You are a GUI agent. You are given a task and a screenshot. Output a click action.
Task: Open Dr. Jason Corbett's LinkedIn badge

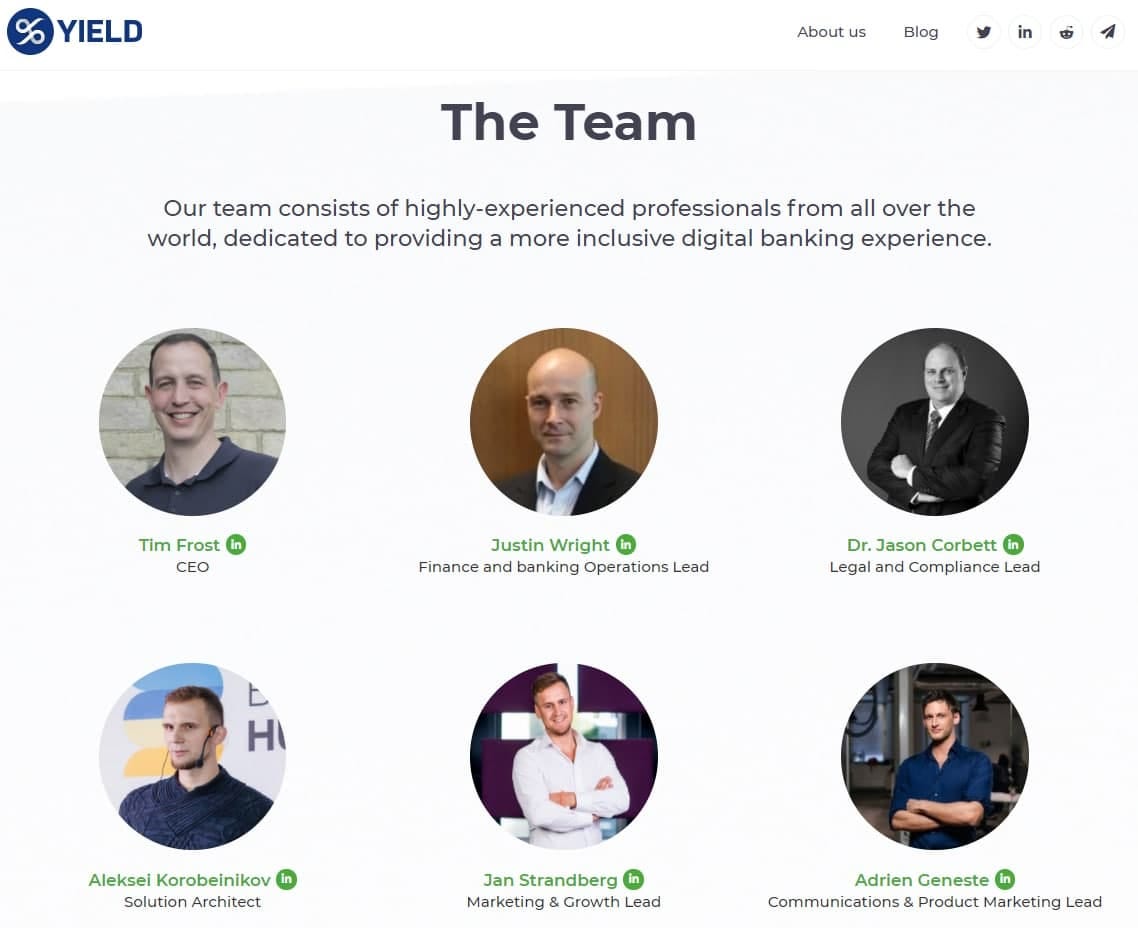[1013, 544]
